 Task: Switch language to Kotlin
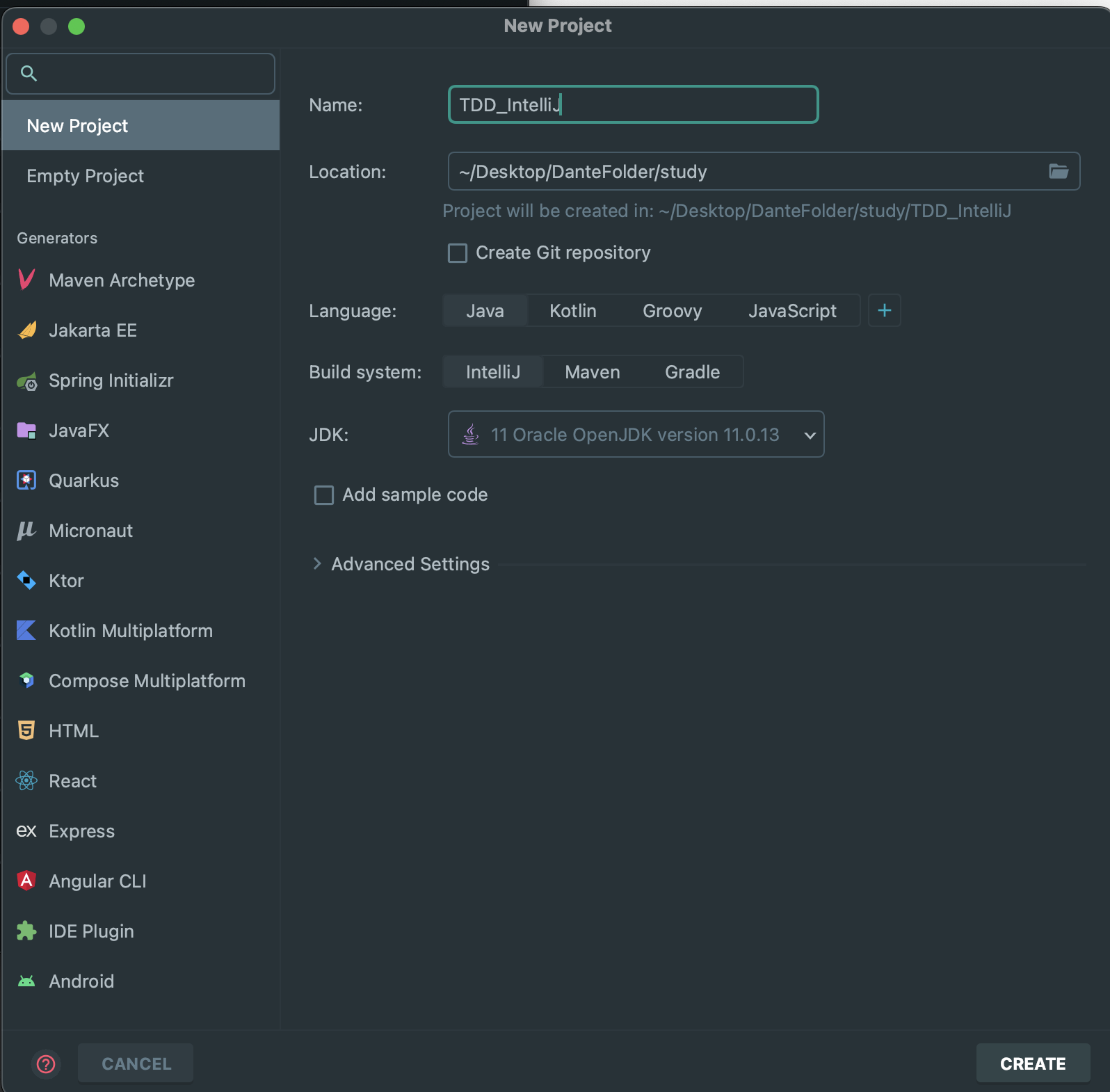tap(573, 310)
